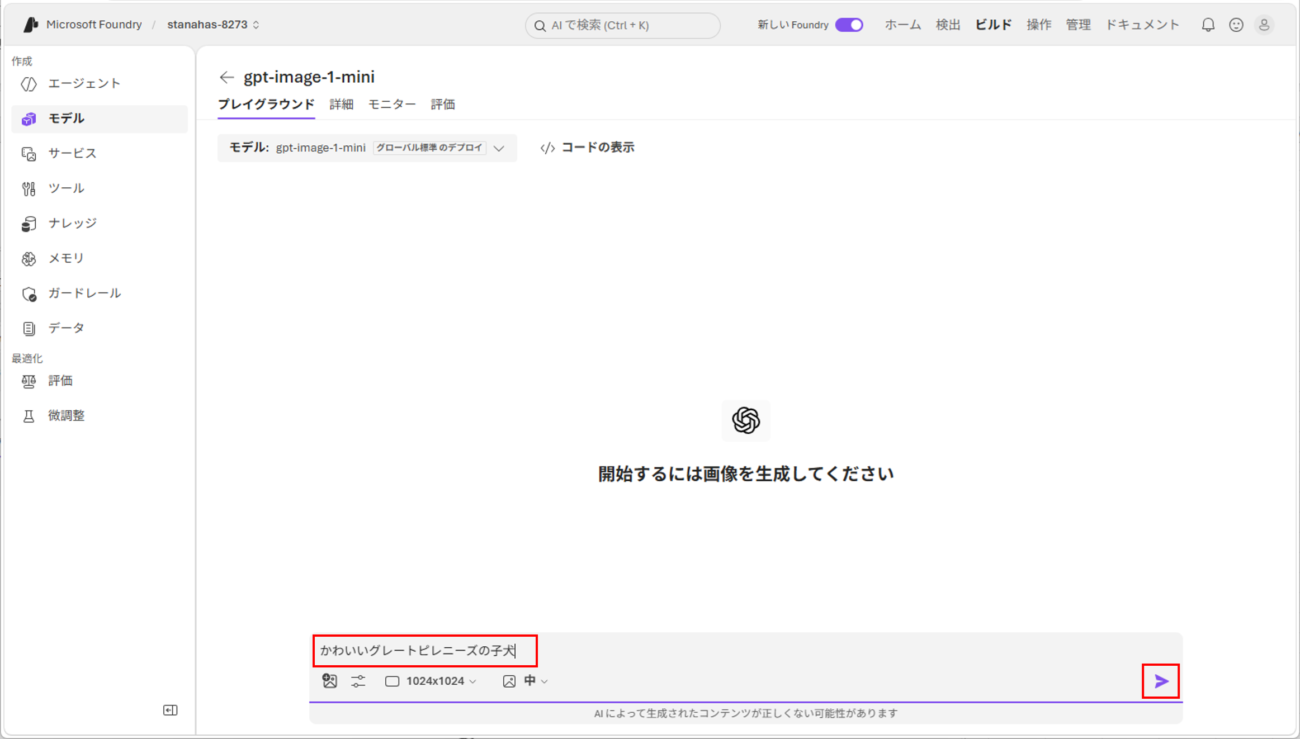Open ガードレール in the sidebar
Screen dimensions: 1300x739
point(99,294)
